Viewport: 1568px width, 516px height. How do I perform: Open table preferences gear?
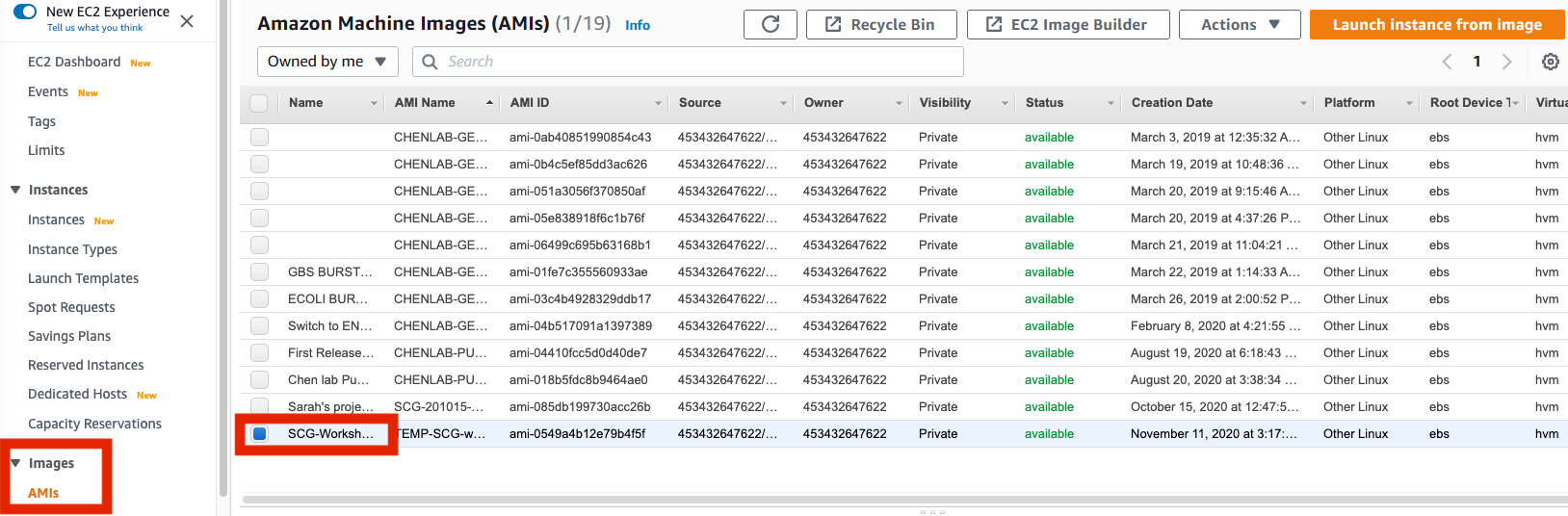pyautogui.click(x=1551, y=62)
